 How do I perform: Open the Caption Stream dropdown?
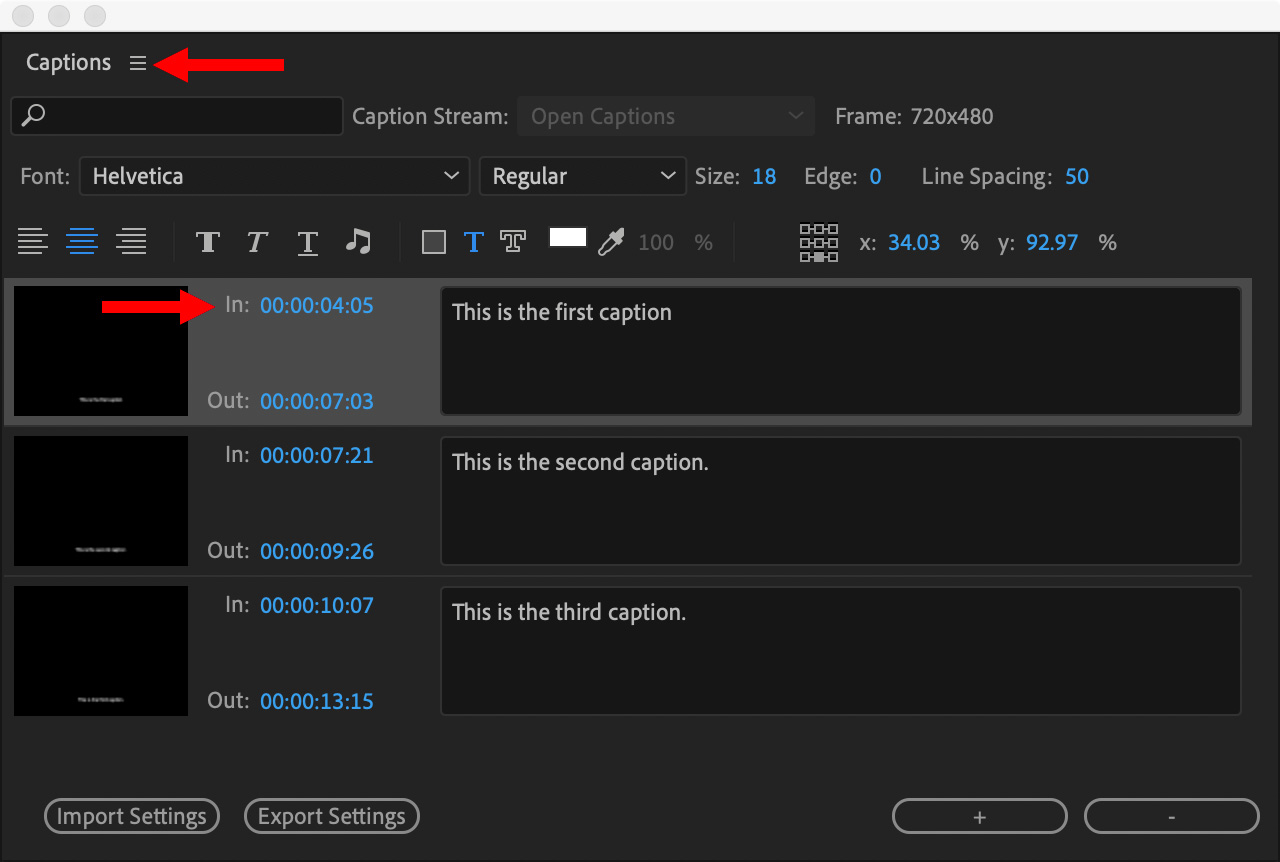(x=666, y=116)
